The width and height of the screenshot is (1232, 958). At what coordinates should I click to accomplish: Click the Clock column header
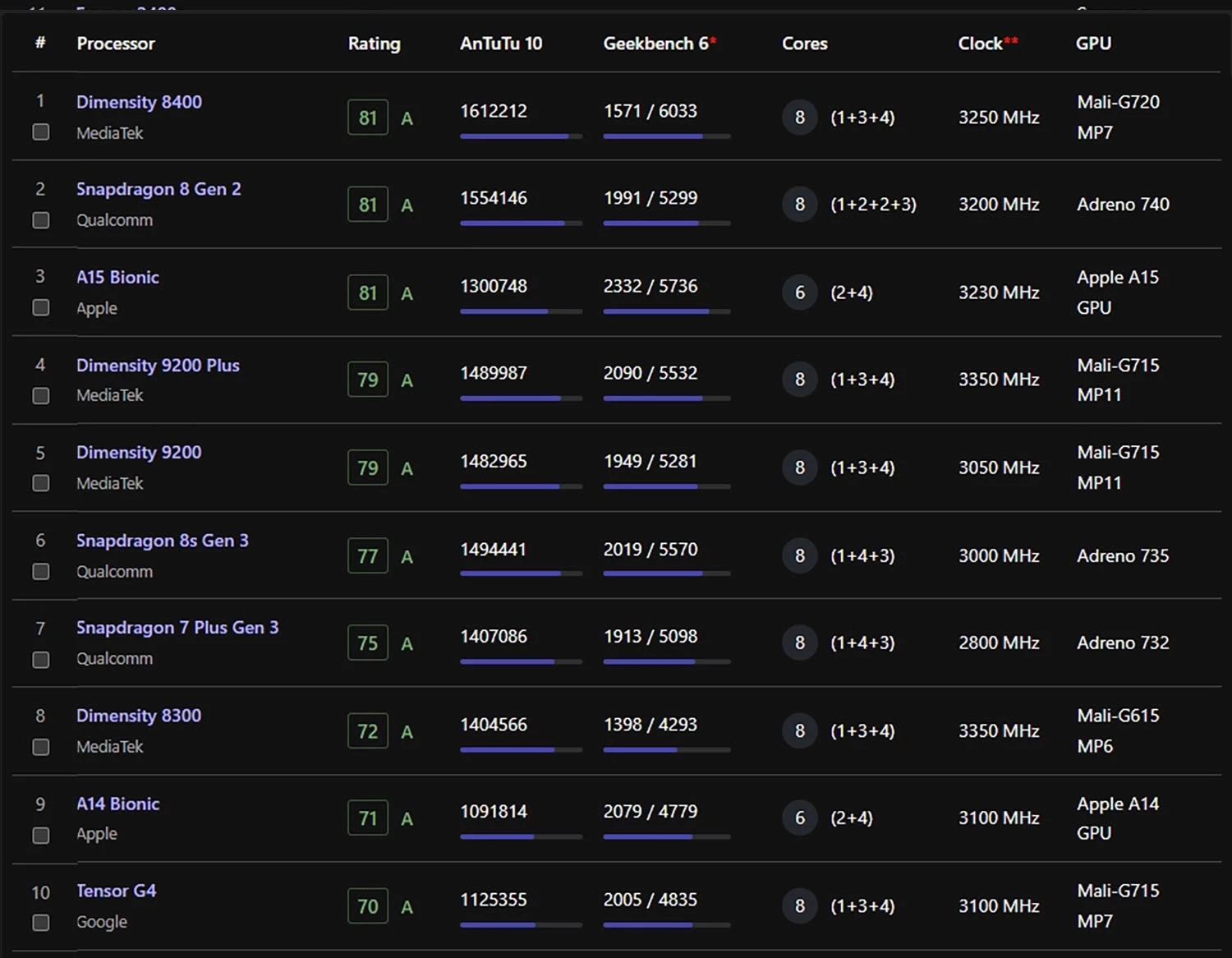(x=988, y=44)
